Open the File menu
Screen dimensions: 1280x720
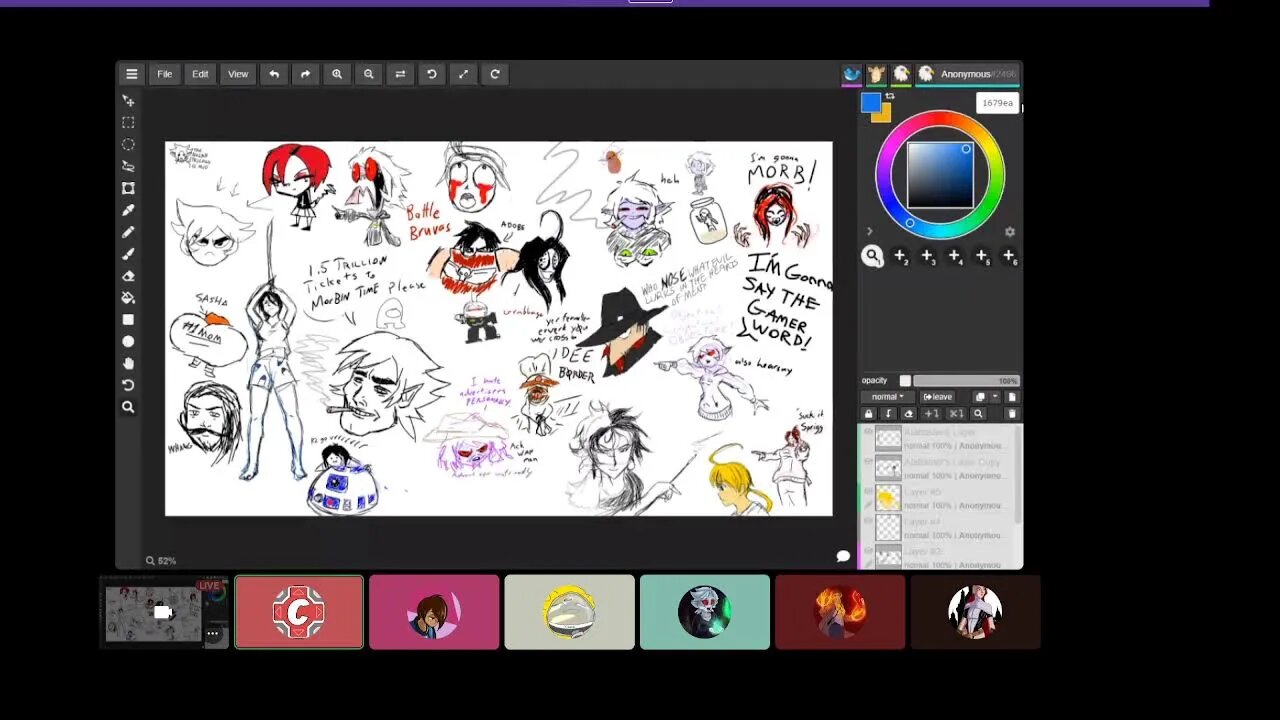(x=164, y=74)
